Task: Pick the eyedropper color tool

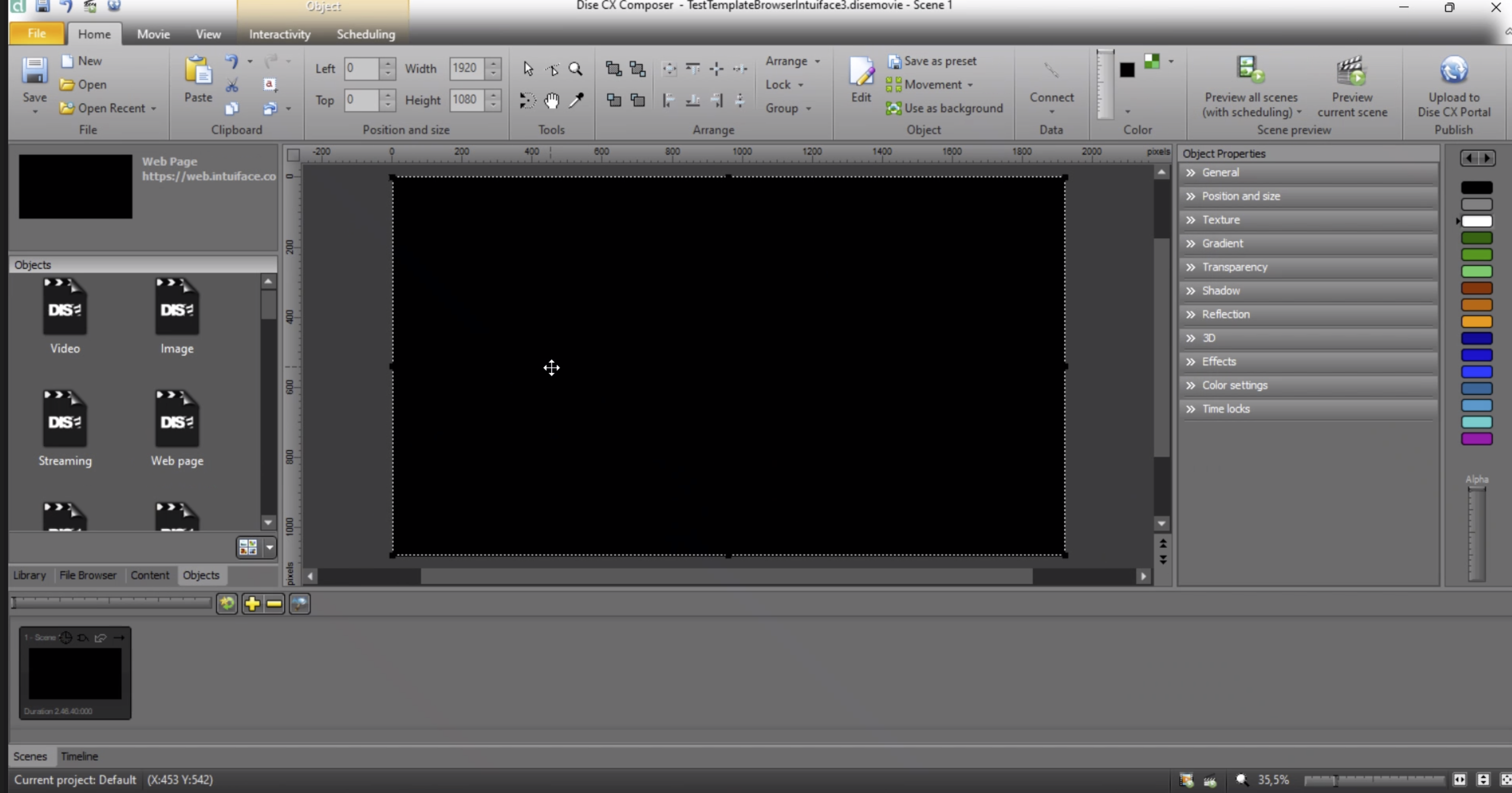Action: coord(577,100)
